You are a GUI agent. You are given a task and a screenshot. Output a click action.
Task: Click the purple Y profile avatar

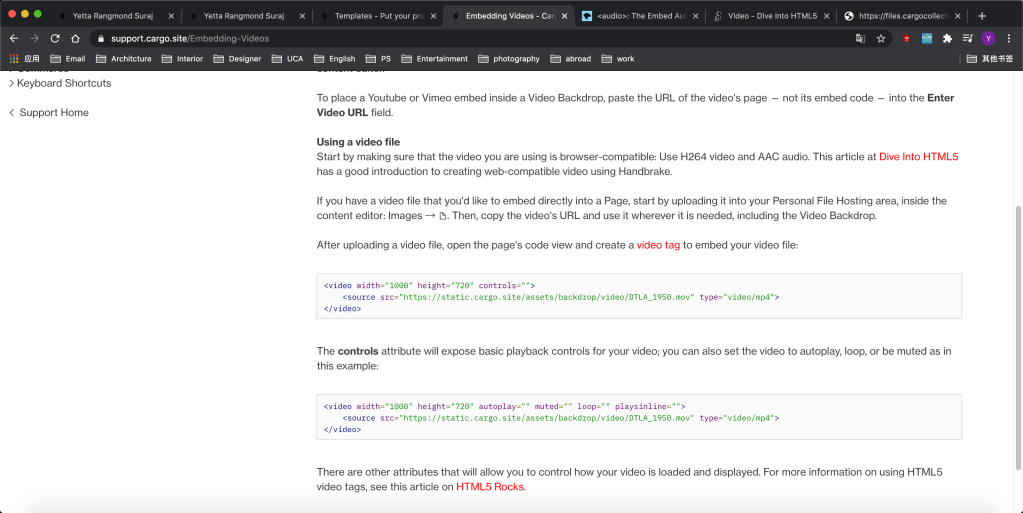point(988,38)
